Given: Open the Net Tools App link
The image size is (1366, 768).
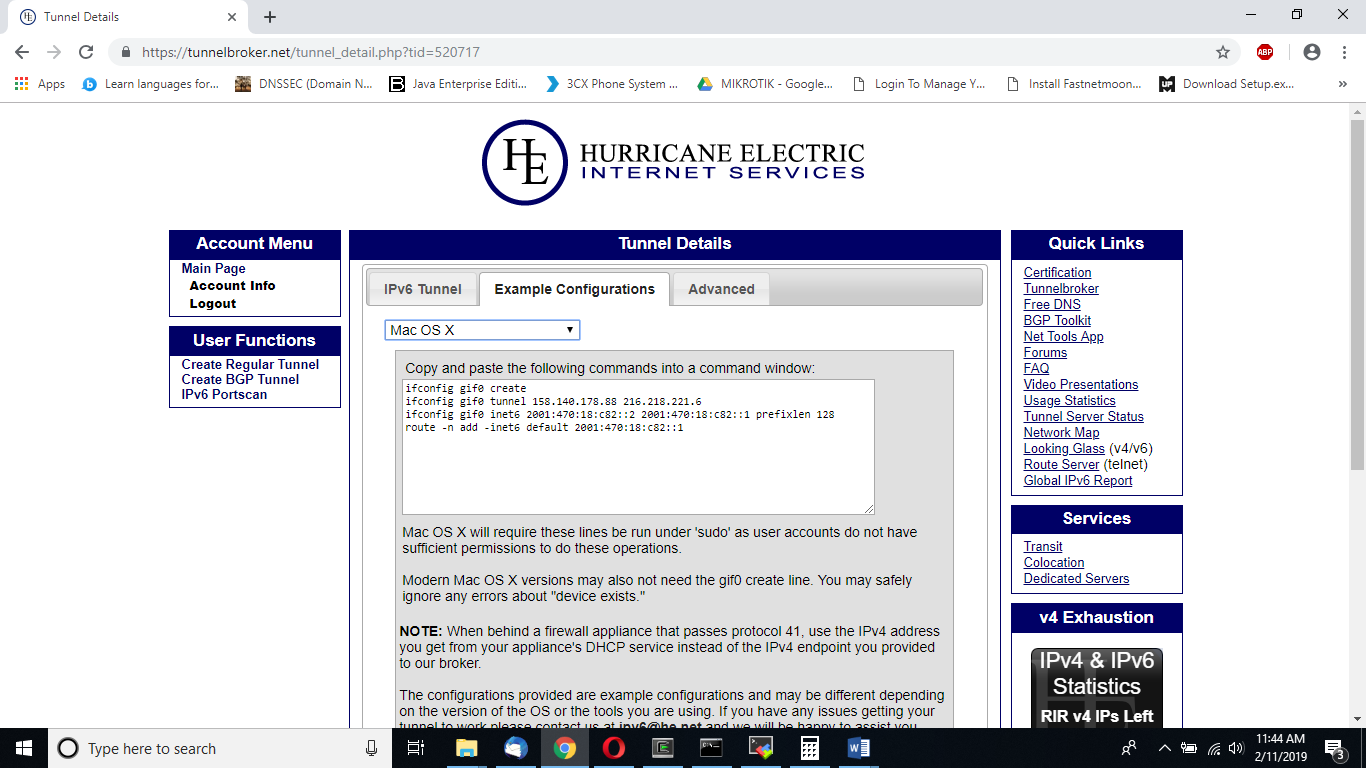Looking at the screenshot, I should pyautogui.click(x=1063, y=337).
